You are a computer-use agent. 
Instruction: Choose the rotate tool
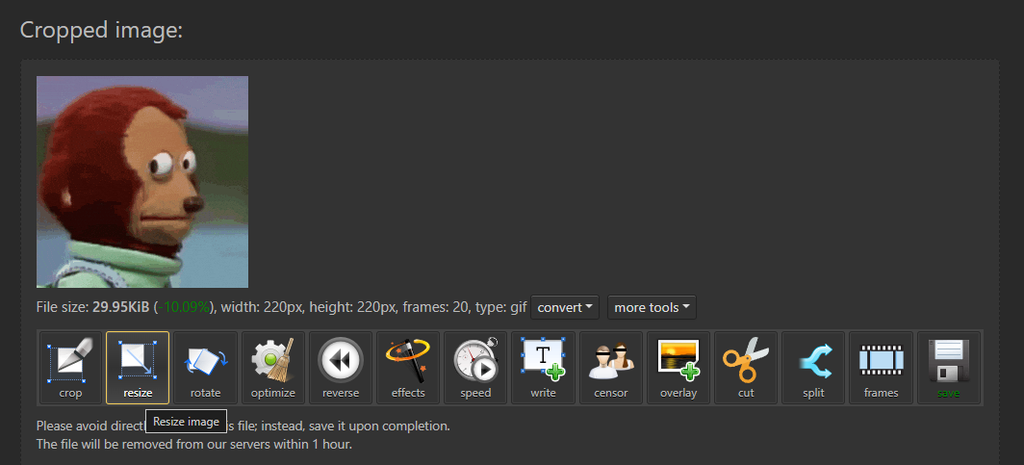pyautogui.click(x=206, y=368)
